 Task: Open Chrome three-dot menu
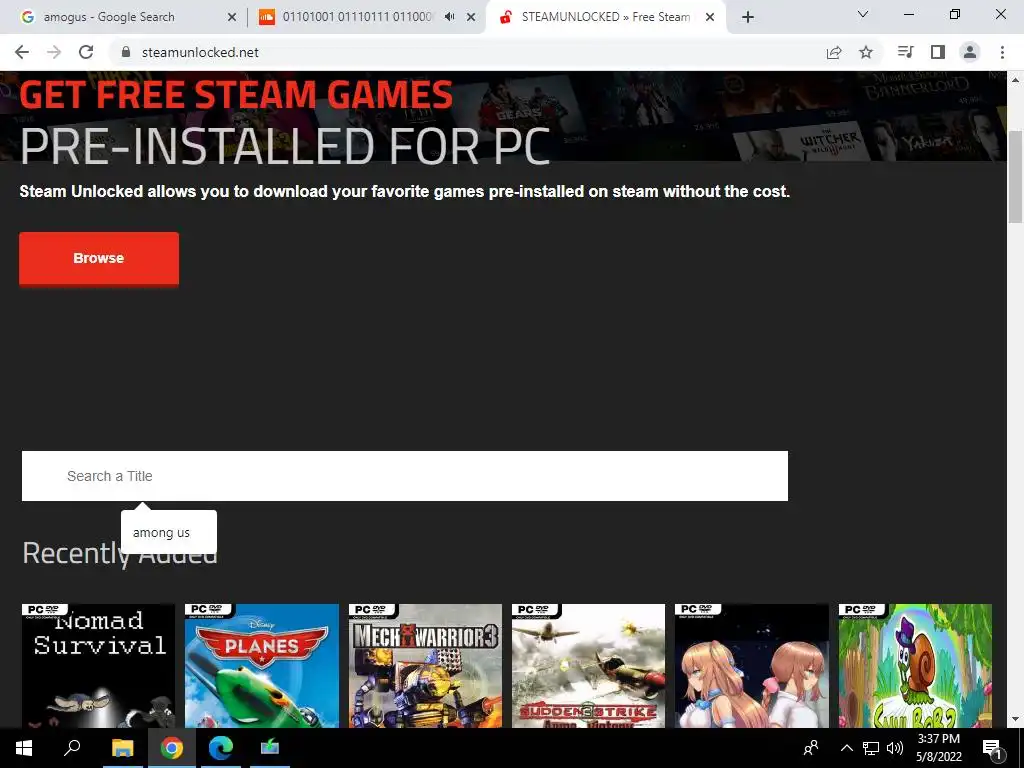pyautogui.click(x=1002, y=52)
